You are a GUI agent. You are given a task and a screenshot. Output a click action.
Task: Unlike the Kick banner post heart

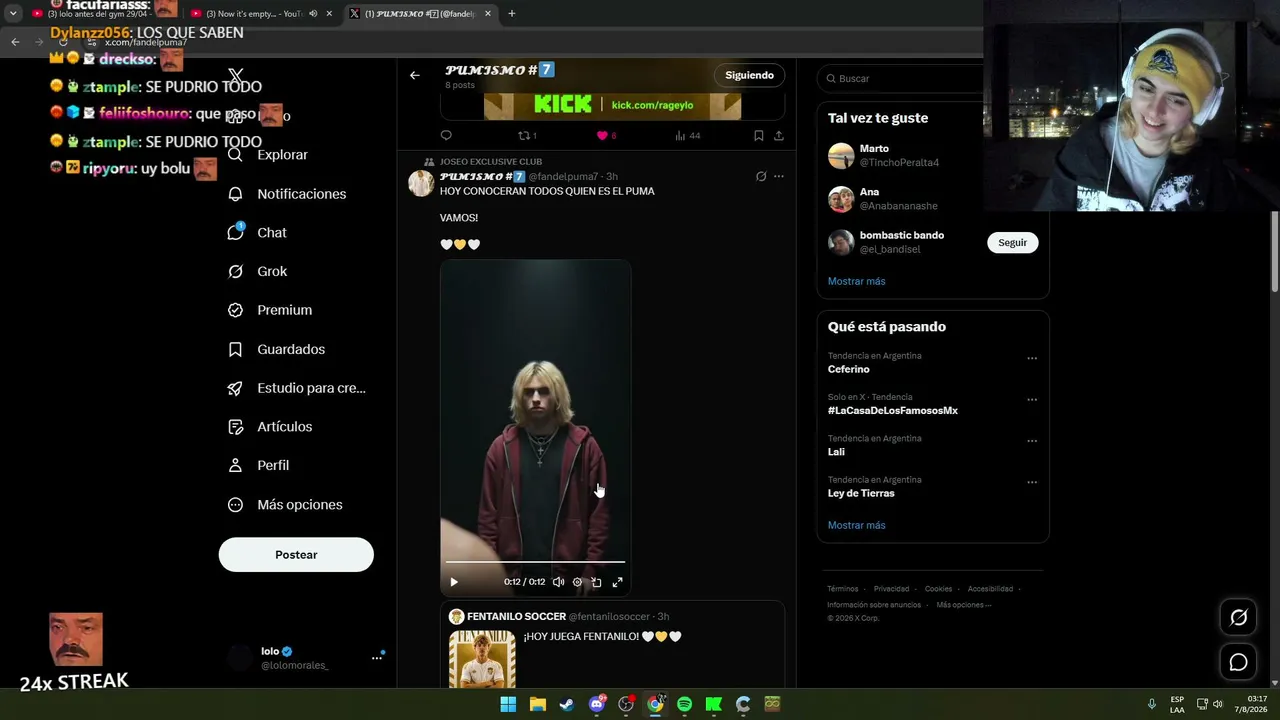[x=606, y=136]
